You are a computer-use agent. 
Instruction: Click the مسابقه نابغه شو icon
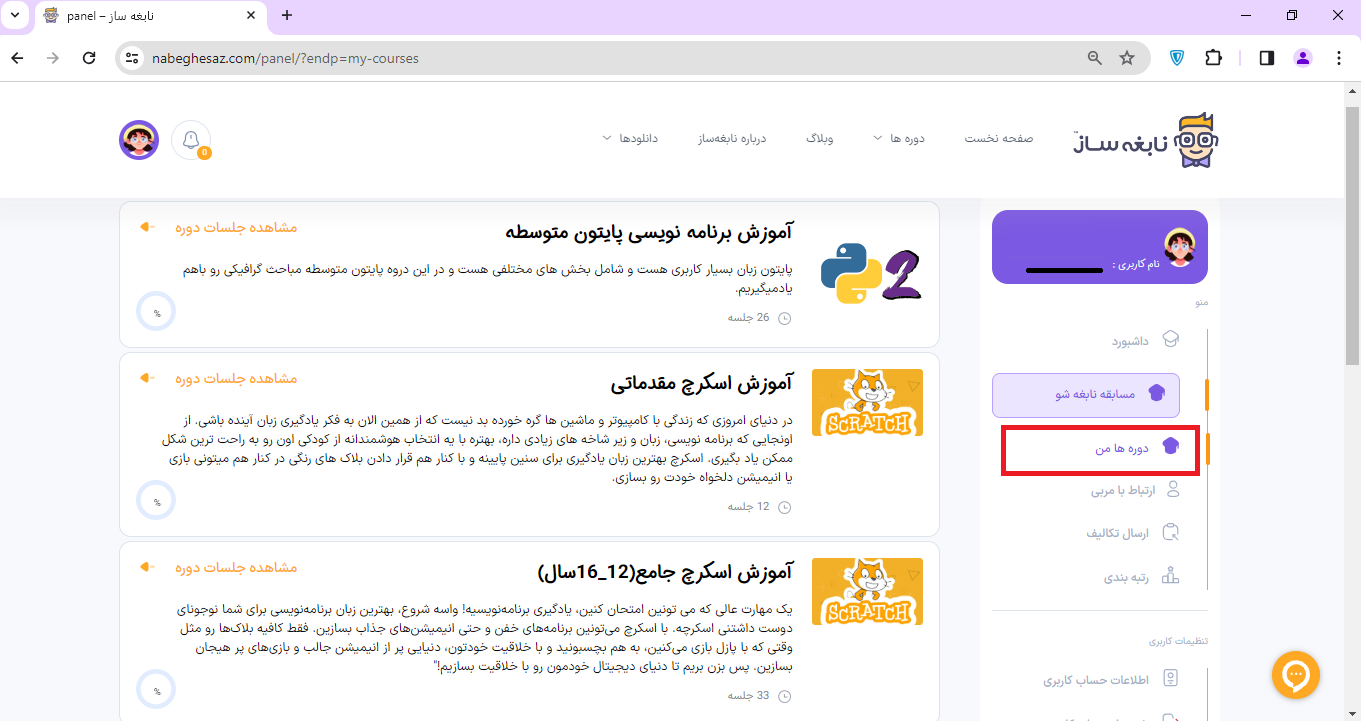pos(1157,394)
